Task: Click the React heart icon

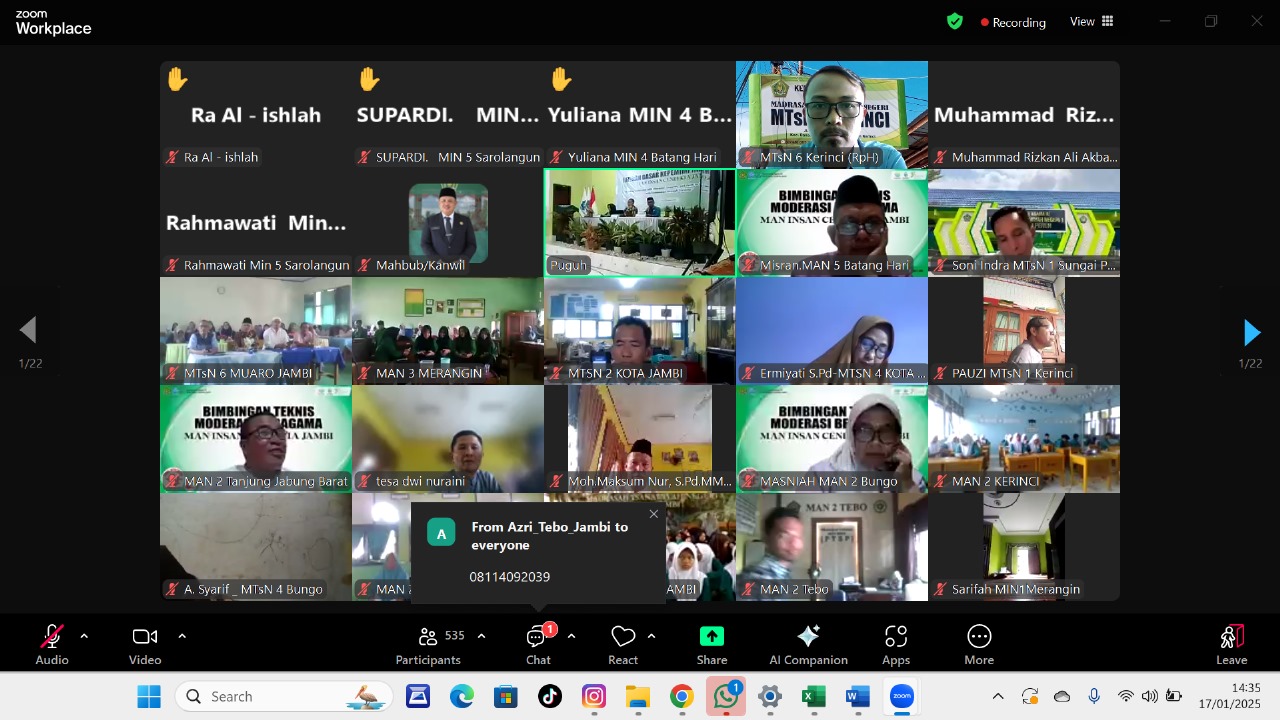Action: 623,643
